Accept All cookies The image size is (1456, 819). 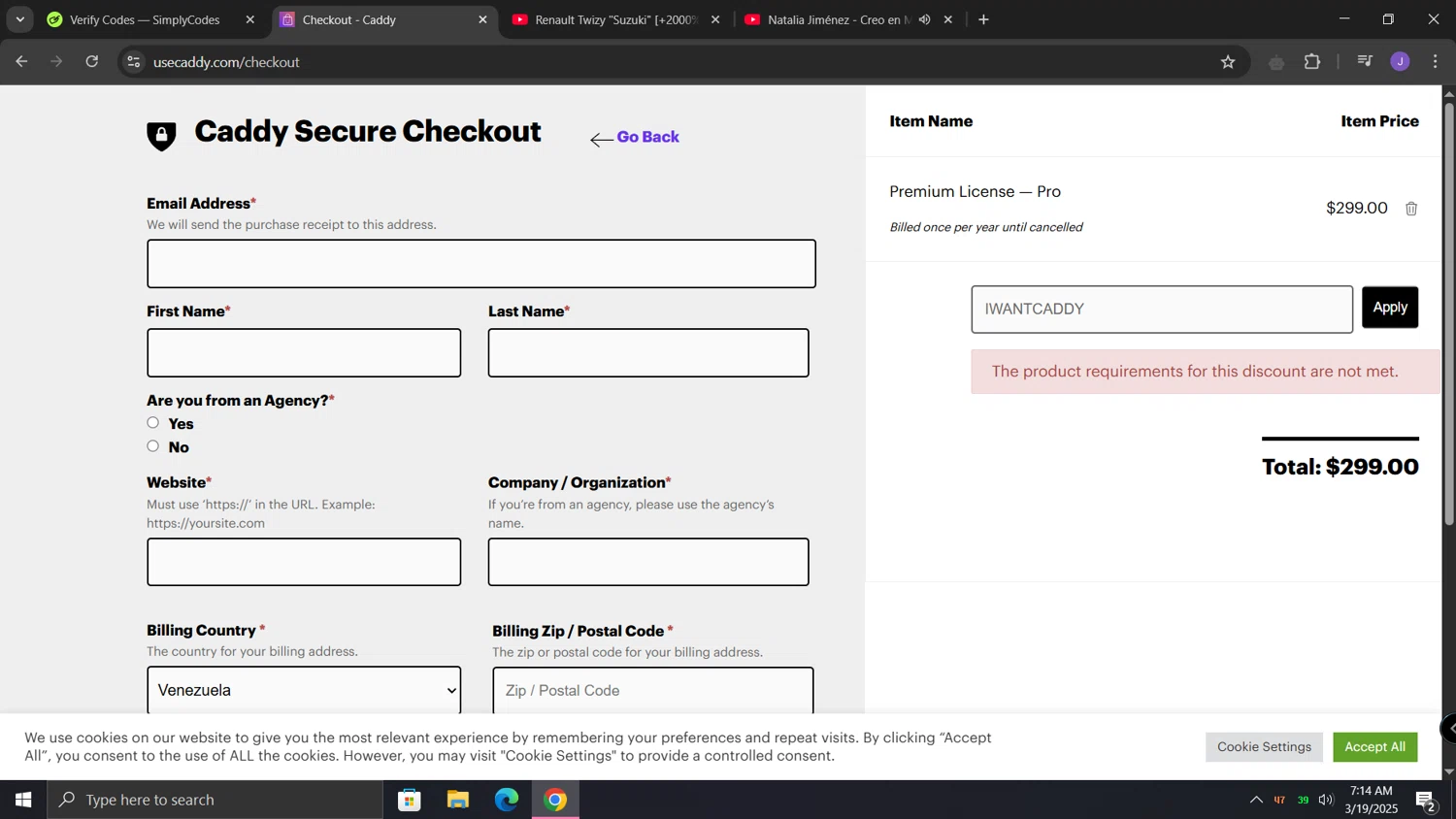1374,746
